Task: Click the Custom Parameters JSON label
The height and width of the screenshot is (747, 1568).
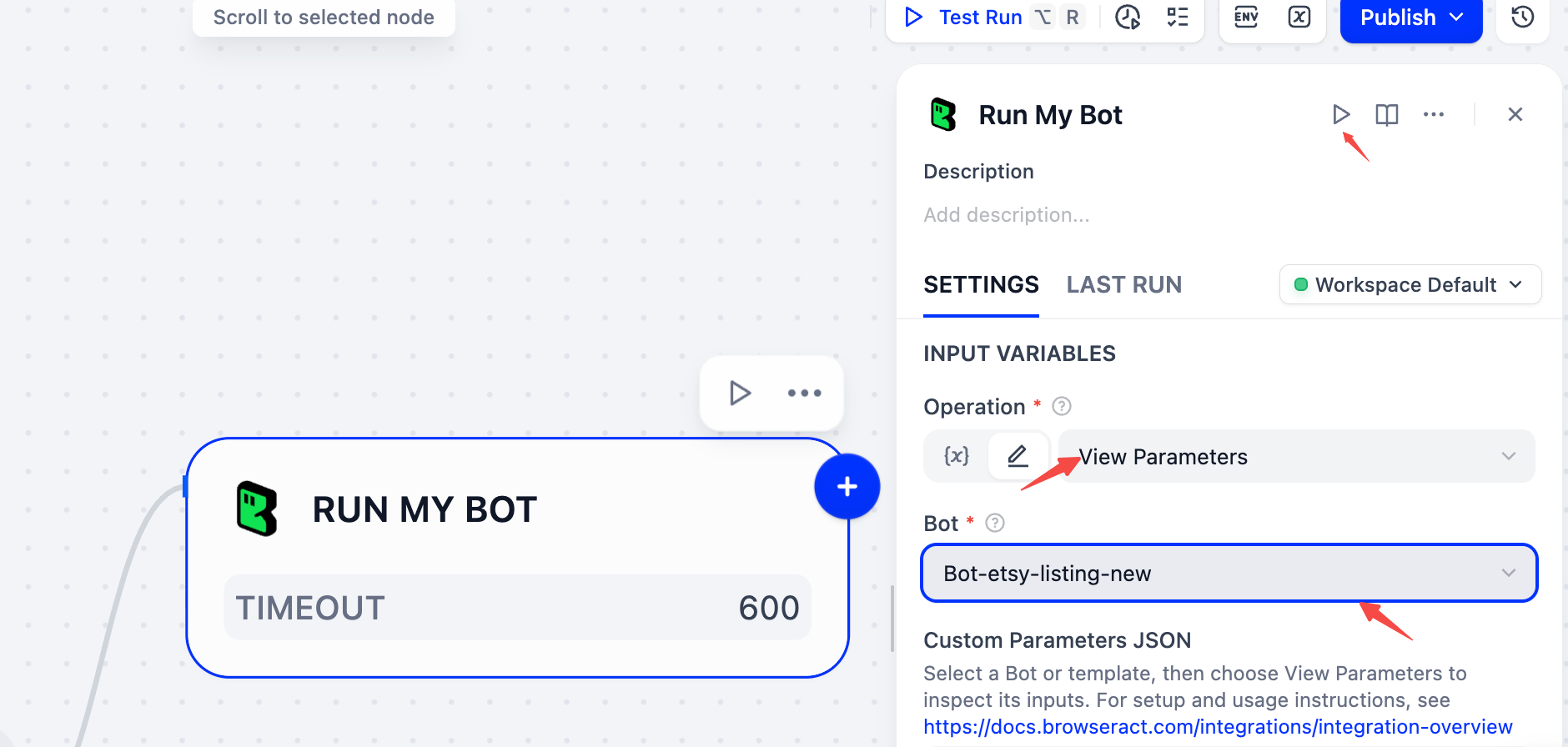Action: pyautogui.click(x=1057, y=640)
